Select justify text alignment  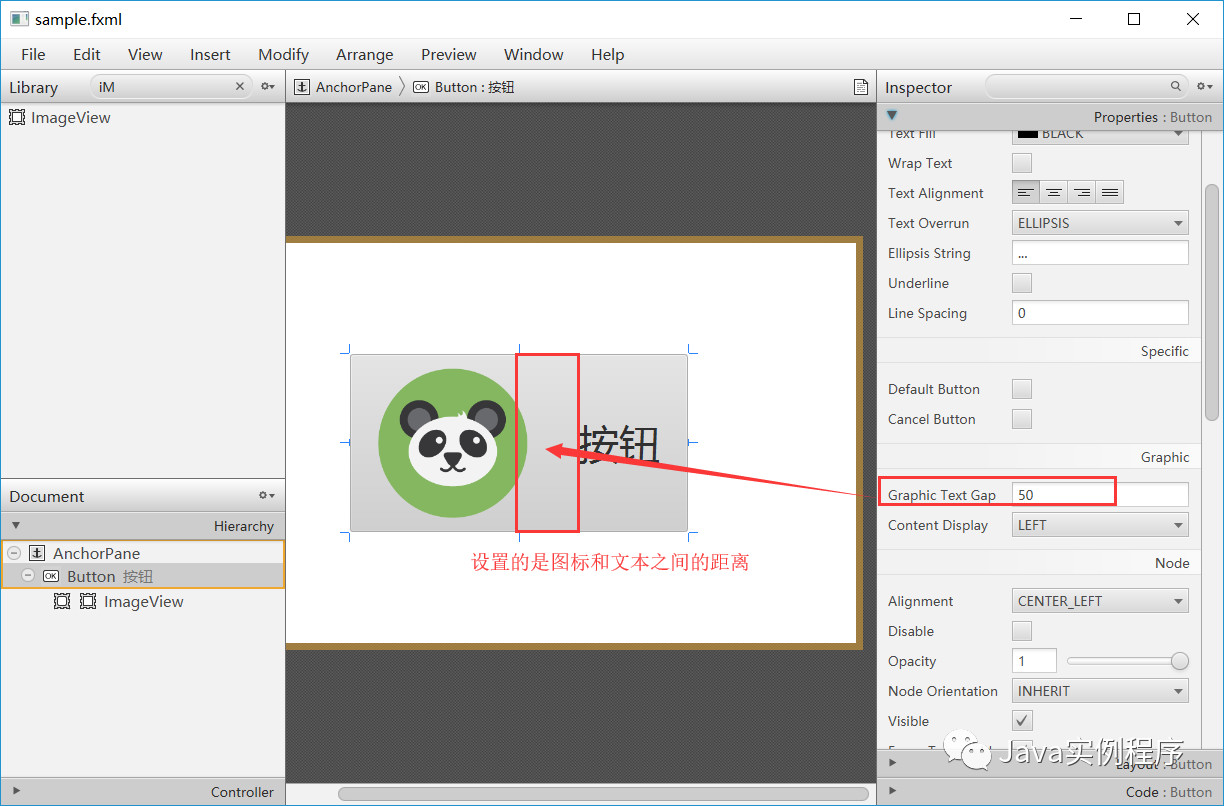pos(1108,191)
